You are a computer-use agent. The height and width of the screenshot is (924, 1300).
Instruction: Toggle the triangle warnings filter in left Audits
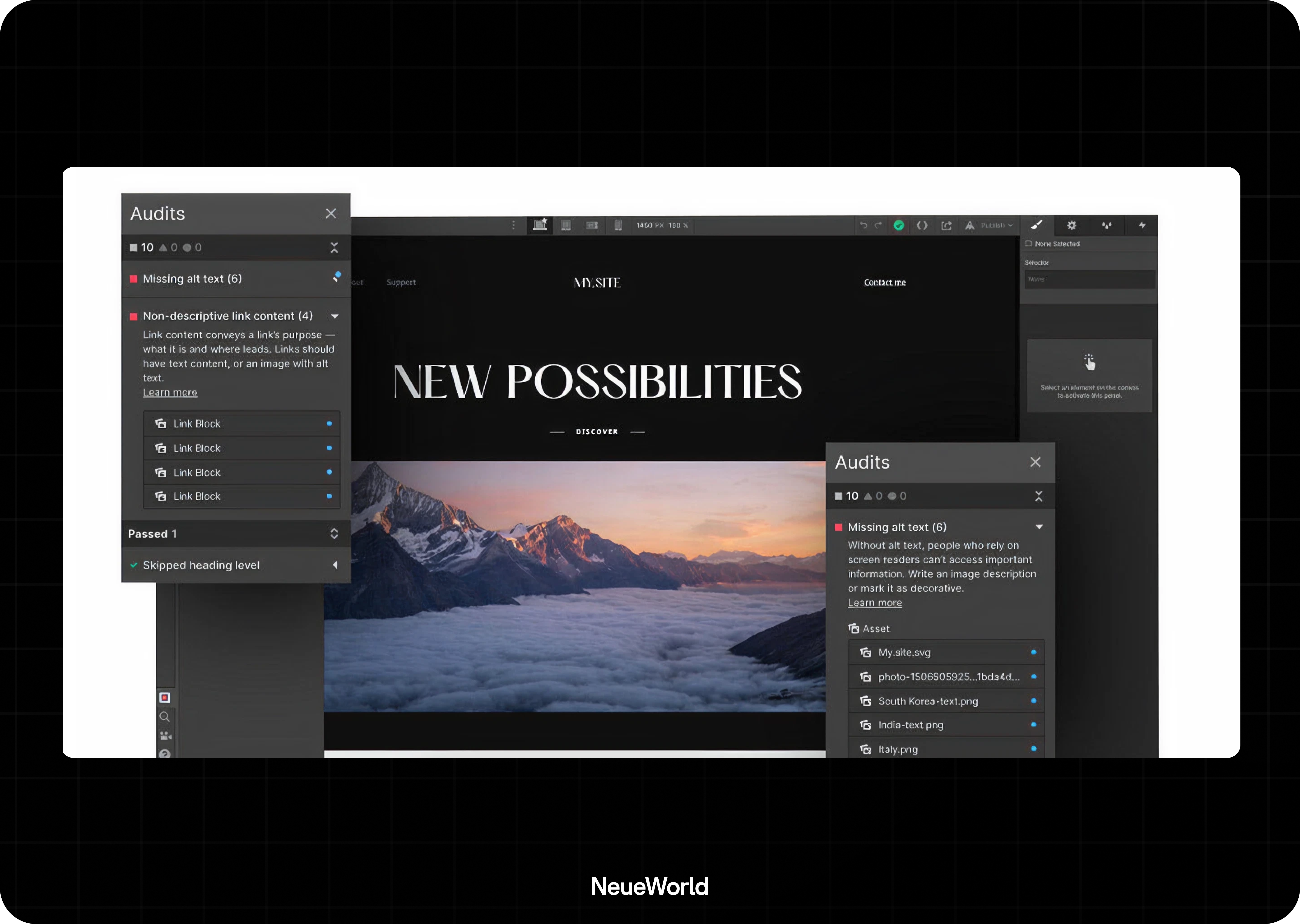[168, 247]
